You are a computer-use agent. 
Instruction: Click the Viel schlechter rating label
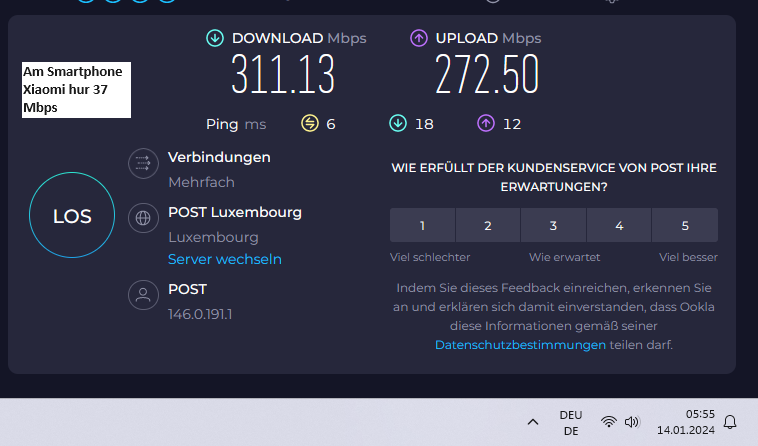(x=430, y=257)
